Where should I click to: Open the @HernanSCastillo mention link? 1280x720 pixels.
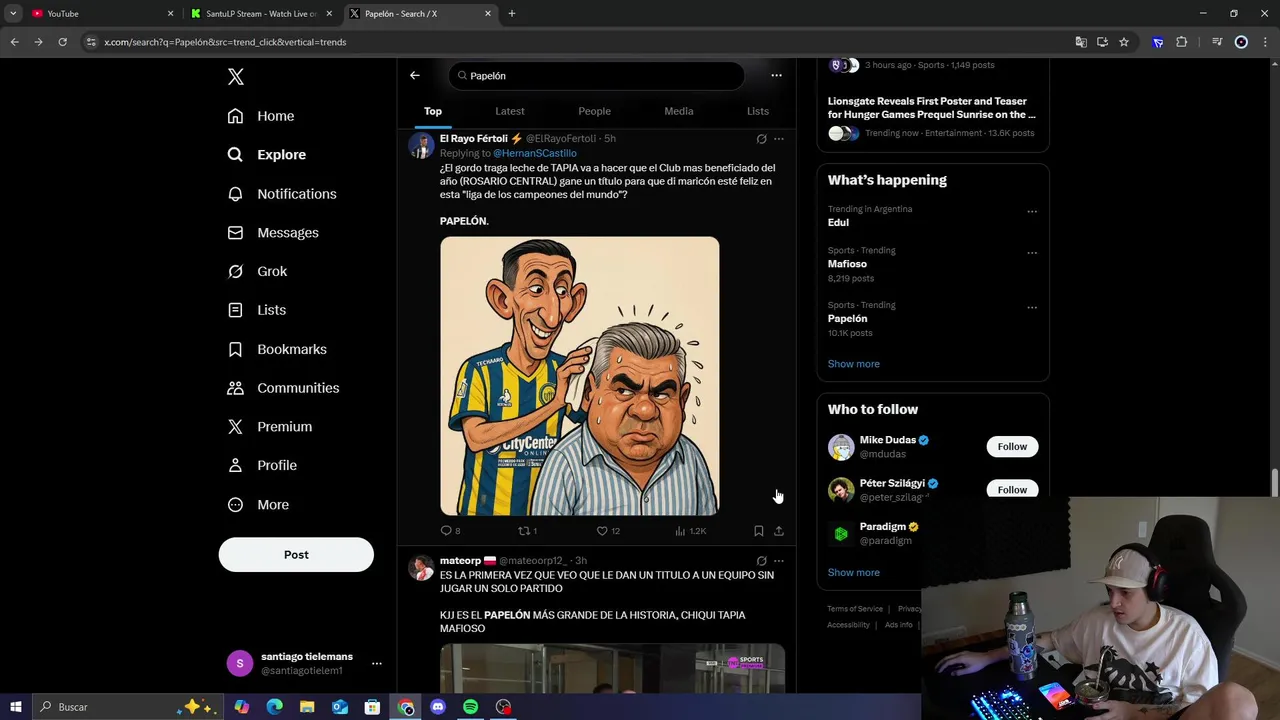tap(535, 153)
